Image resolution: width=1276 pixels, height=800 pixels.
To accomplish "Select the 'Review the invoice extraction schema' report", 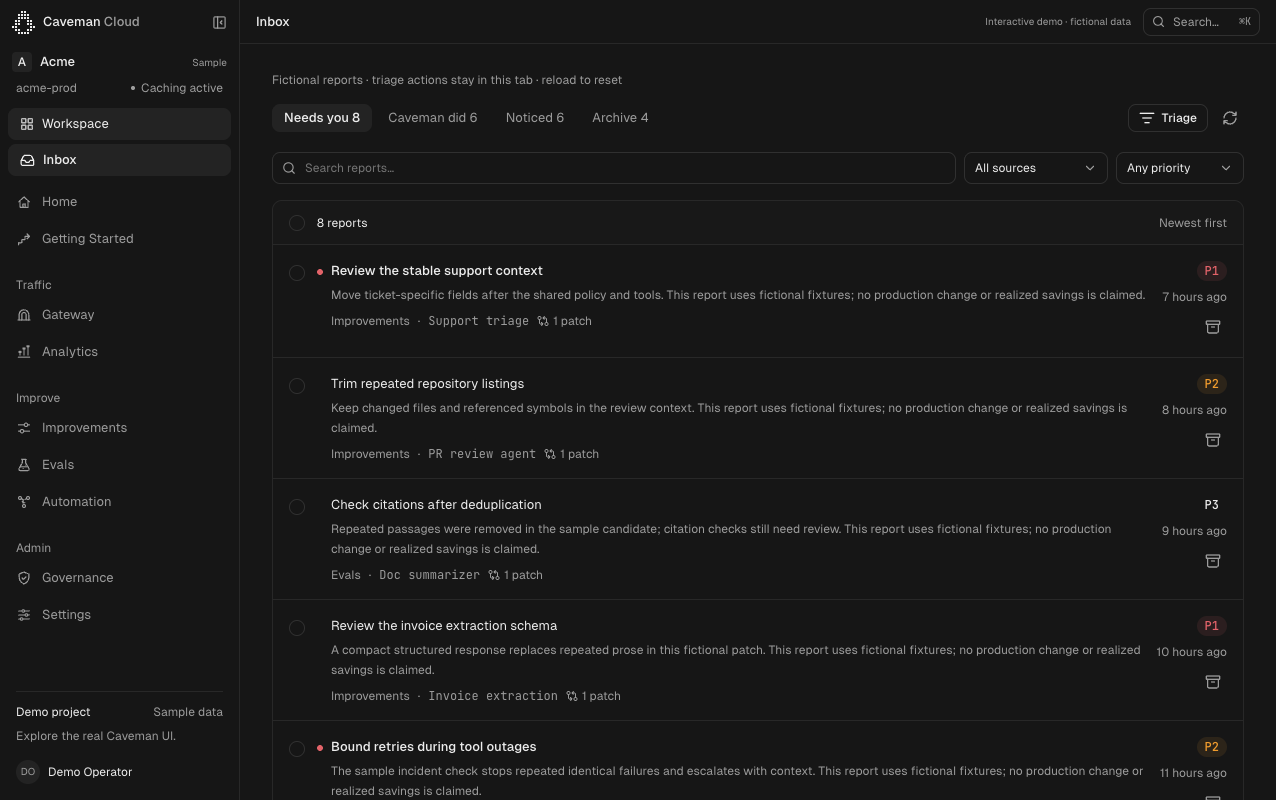I will coord(297,628).
